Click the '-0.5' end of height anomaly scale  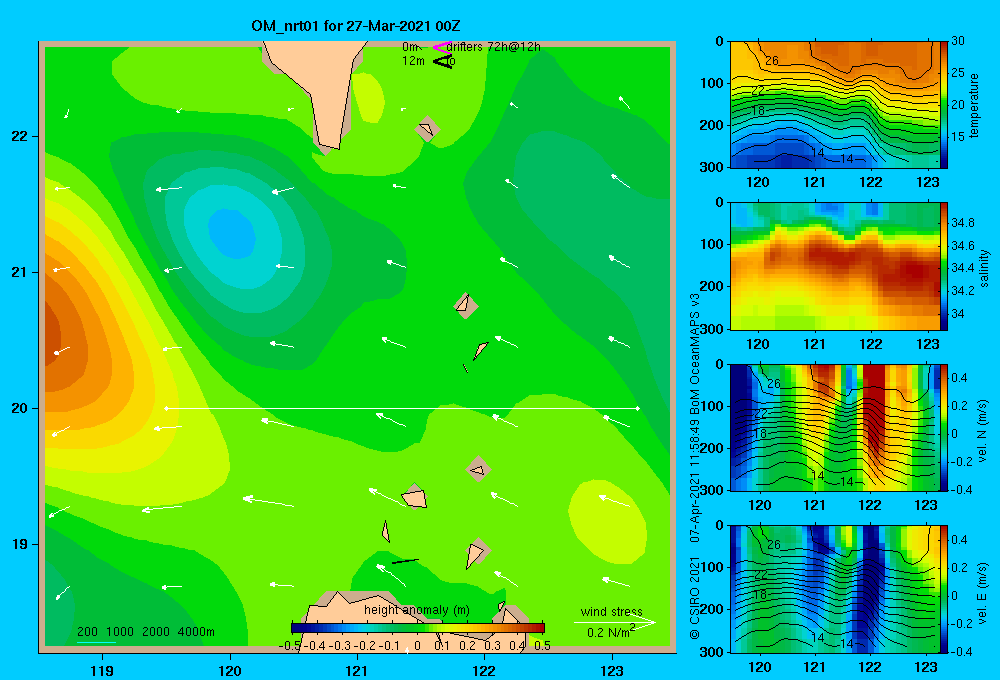(290, 646)
